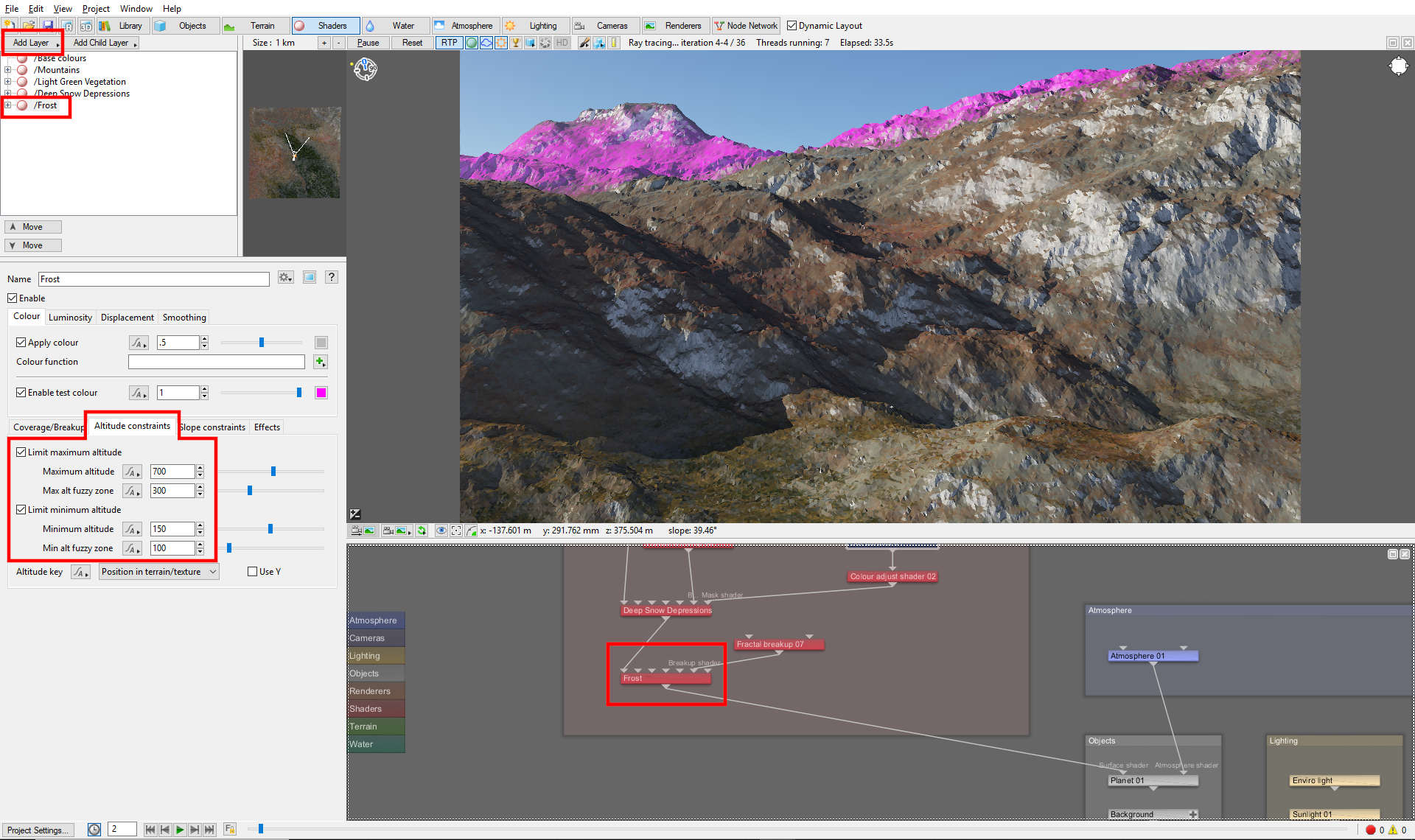Click the frame selection bracket icon
1415x840 pixels.
coord(456,531)
